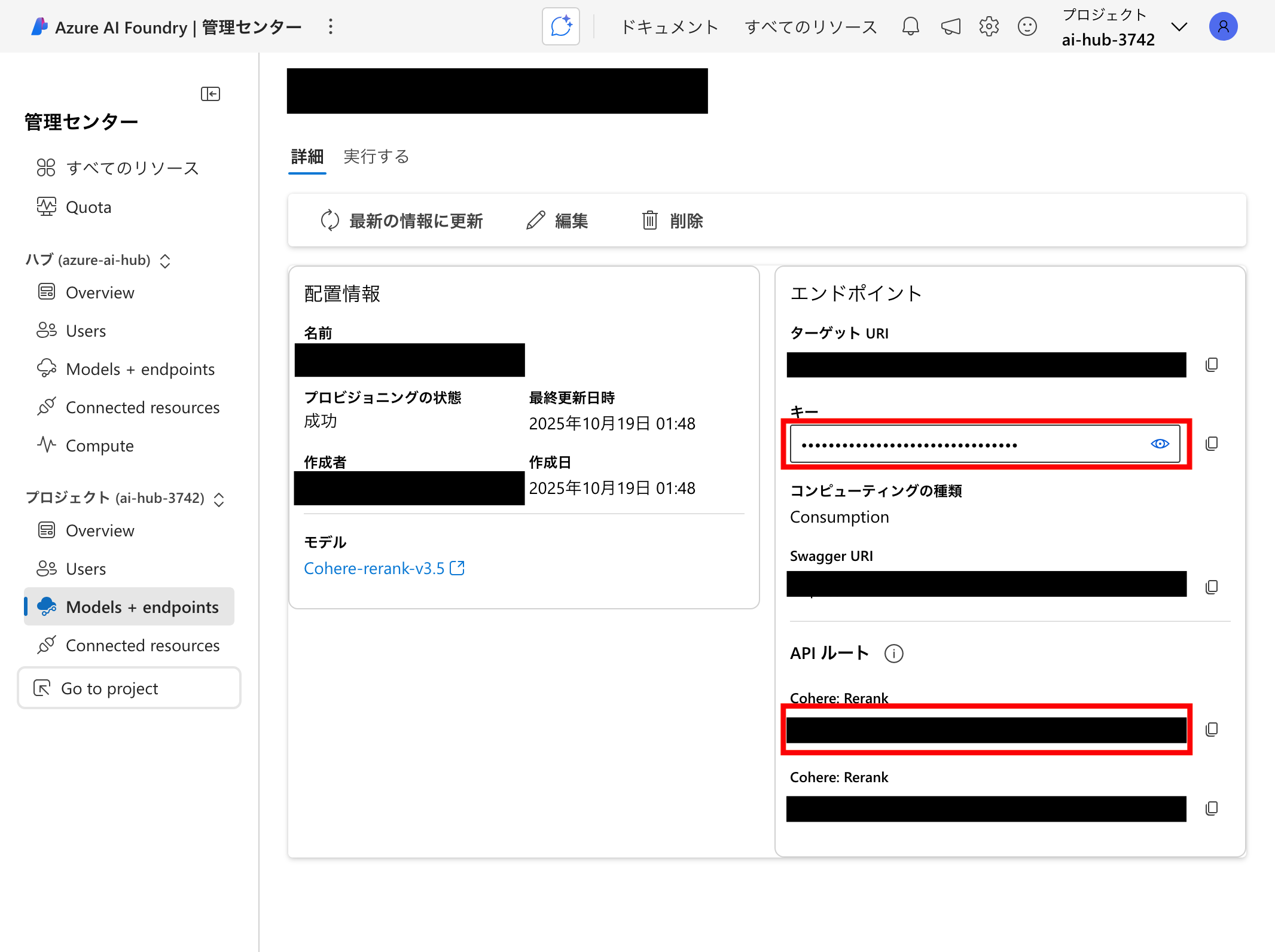The width and height of the screenshot is (1275, 952).
Task: Click the API route info icon
Action: pyautogui.click(x=893, y=654)
